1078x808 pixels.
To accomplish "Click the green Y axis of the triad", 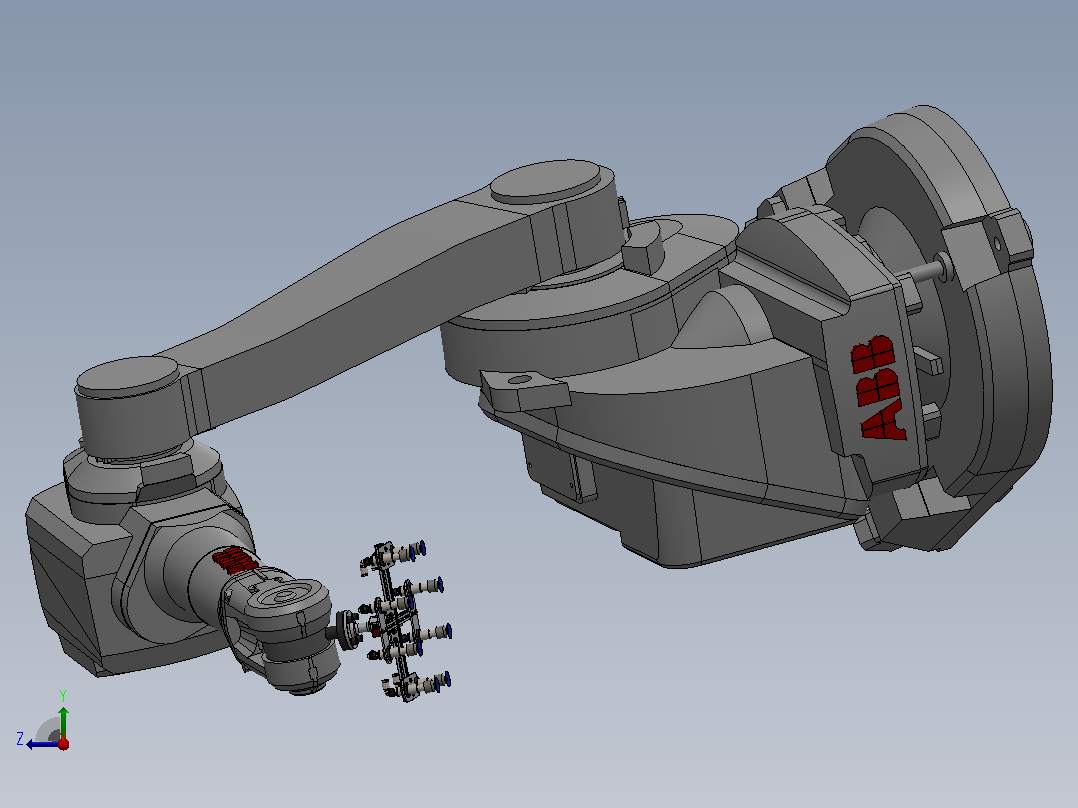I will (63, 722).
